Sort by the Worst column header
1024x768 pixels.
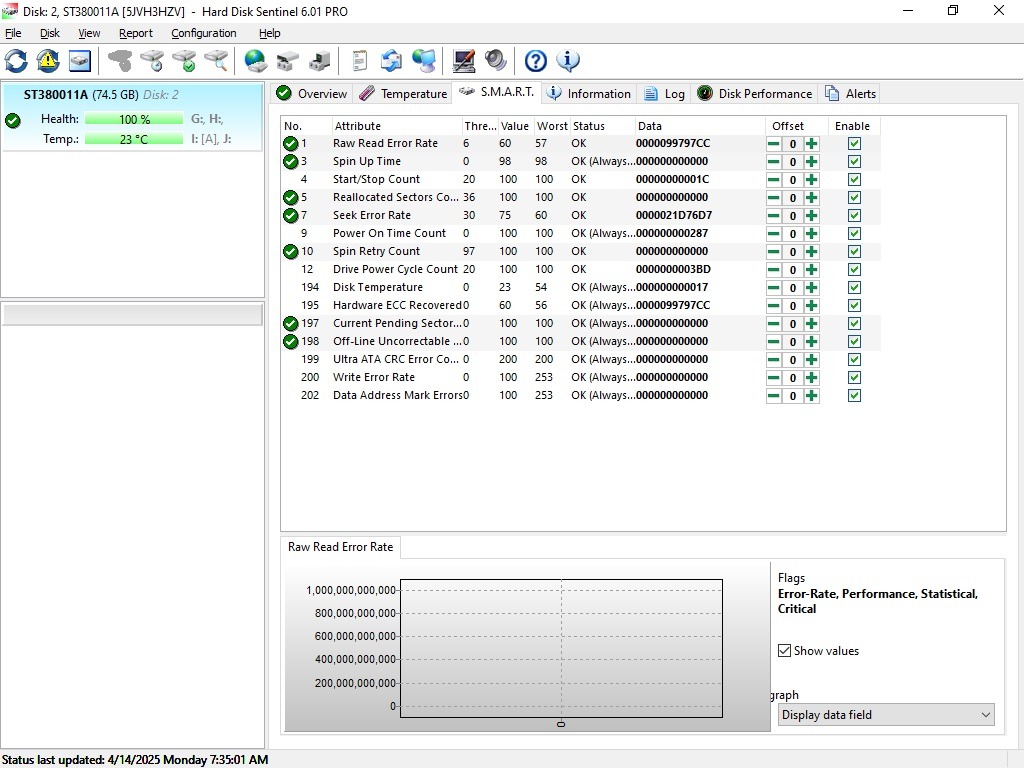552,126
